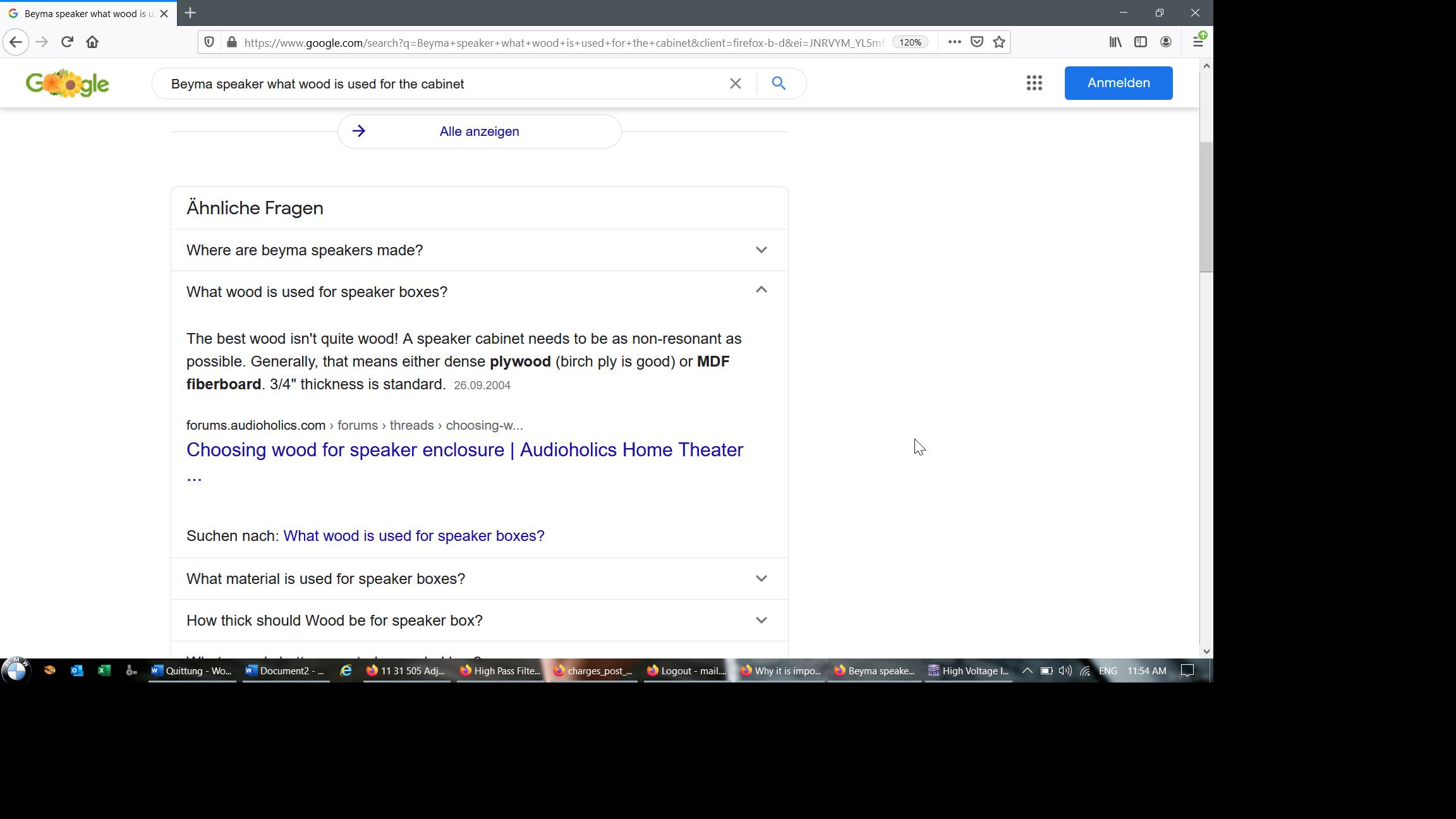View site security padlock info
This screenshot has width=1456, height=819.
(x=232, y=42)
